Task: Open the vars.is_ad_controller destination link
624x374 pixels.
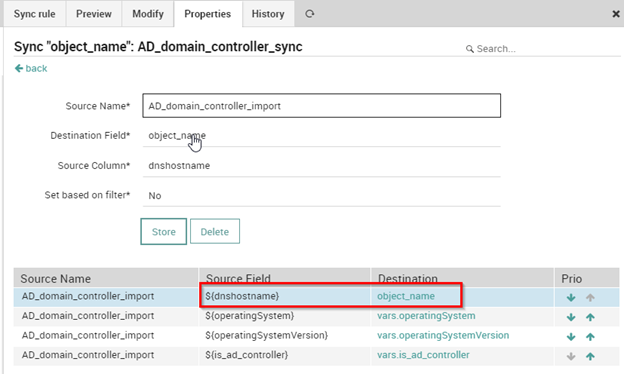Action: point(423,355)
